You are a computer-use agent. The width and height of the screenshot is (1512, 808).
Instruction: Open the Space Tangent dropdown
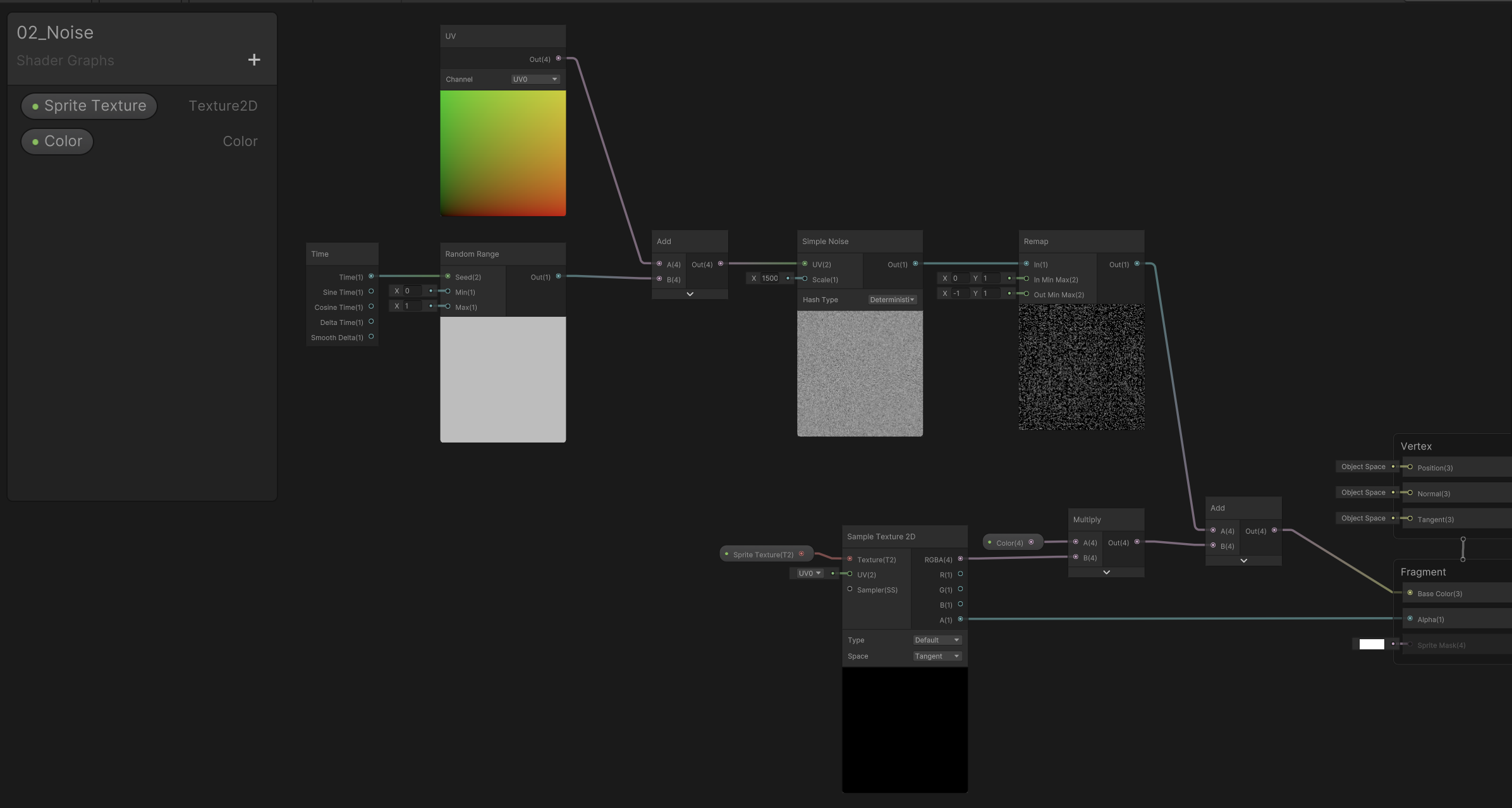tap(937, 656)
